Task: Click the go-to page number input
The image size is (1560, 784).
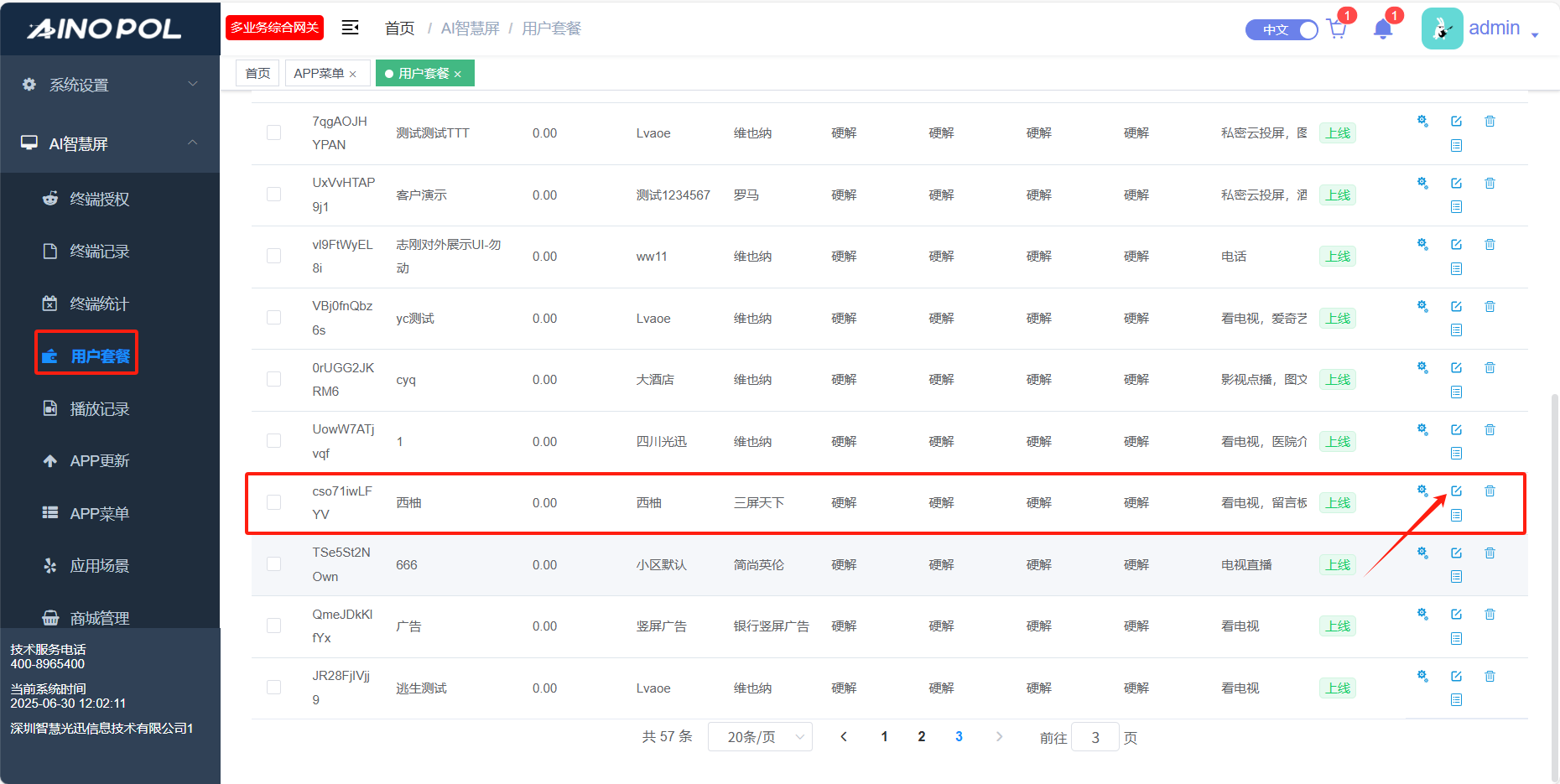Action: tap(1095, 738)
